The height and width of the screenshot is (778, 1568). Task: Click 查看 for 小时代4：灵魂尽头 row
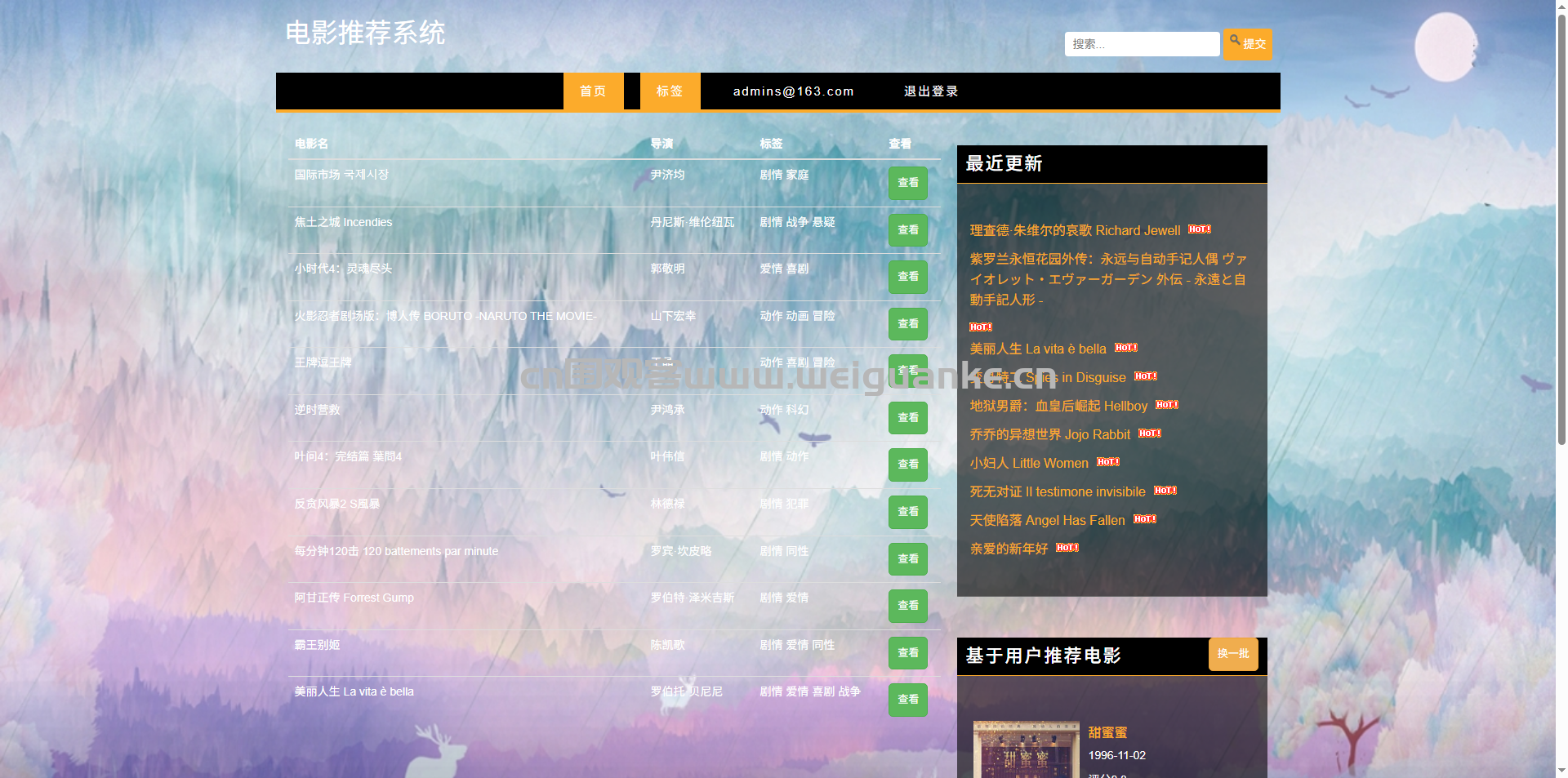908,277
